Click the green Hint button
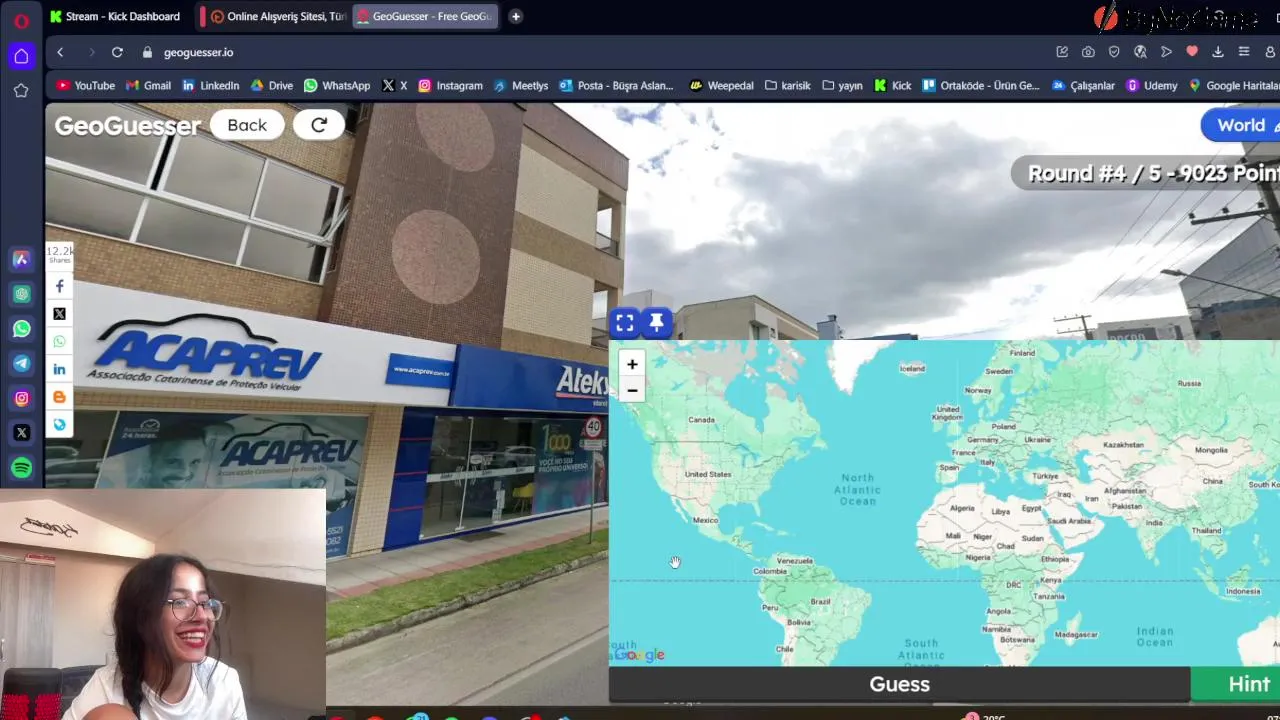Viewport: 1280px width, 720px height. point(1236,684)
